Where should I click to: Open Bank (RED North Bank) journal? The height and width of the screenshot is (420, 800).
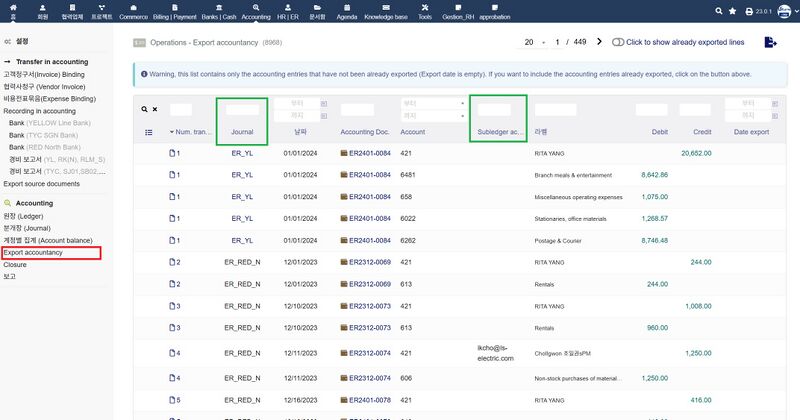[45, 147]
